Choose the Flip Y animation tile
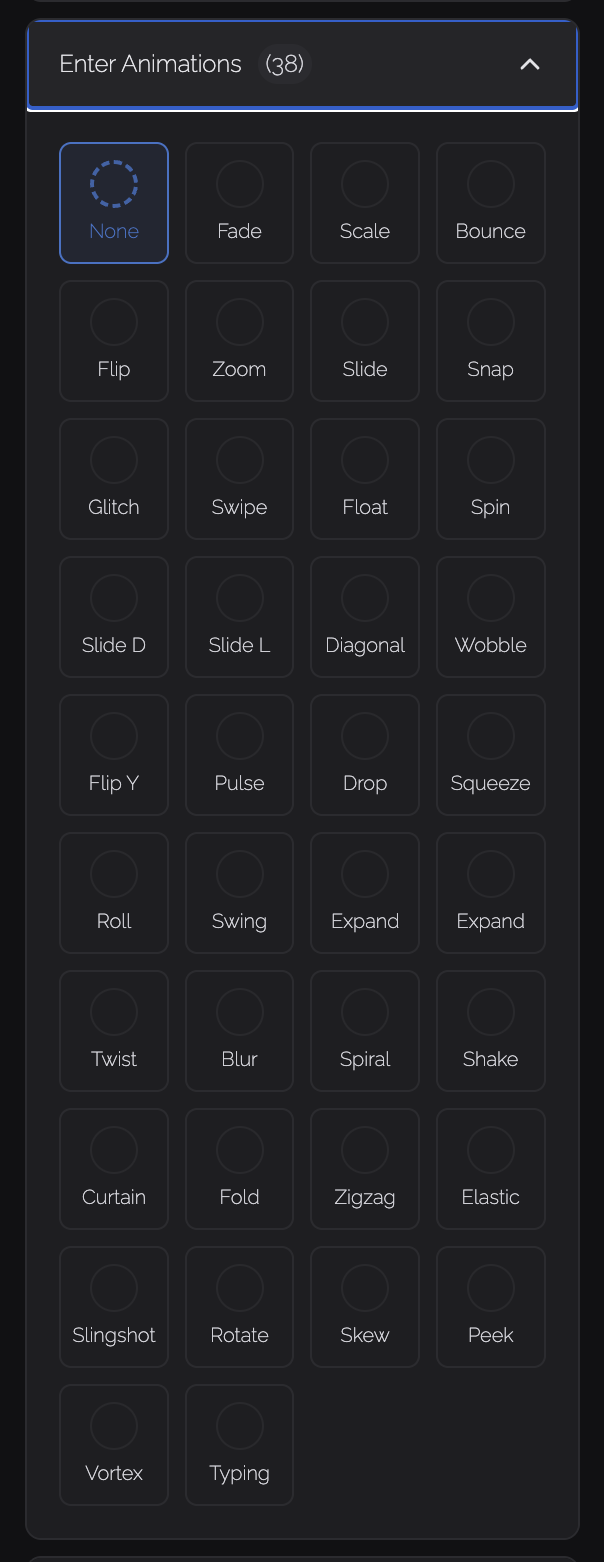This screenshot has height=1562, width=604. pyautogui.click(x=114, y=755)
